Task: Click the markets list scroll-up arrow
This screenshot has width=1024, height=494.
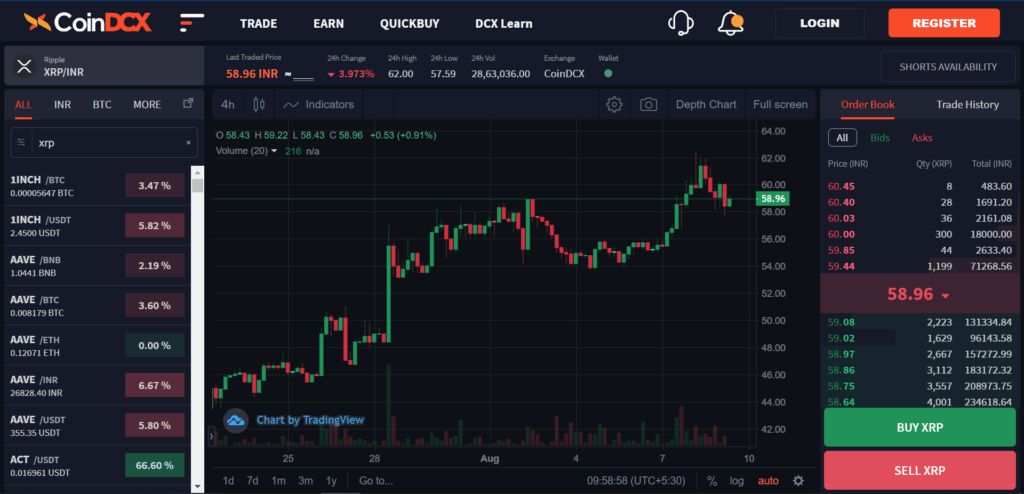Action: 197,172
